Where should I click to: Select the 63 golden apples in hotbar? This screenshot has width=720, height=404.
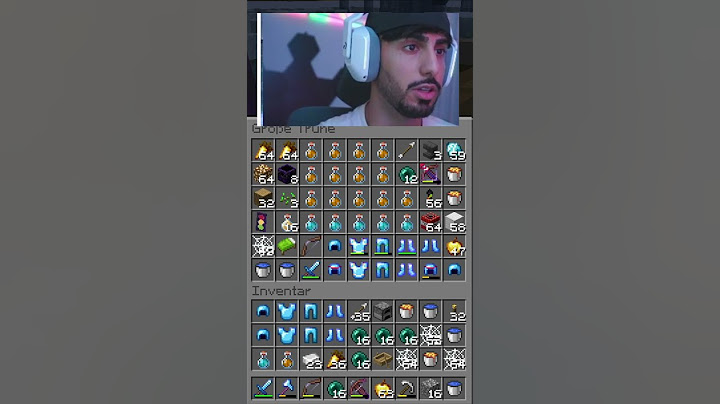[x=382, y=388]
